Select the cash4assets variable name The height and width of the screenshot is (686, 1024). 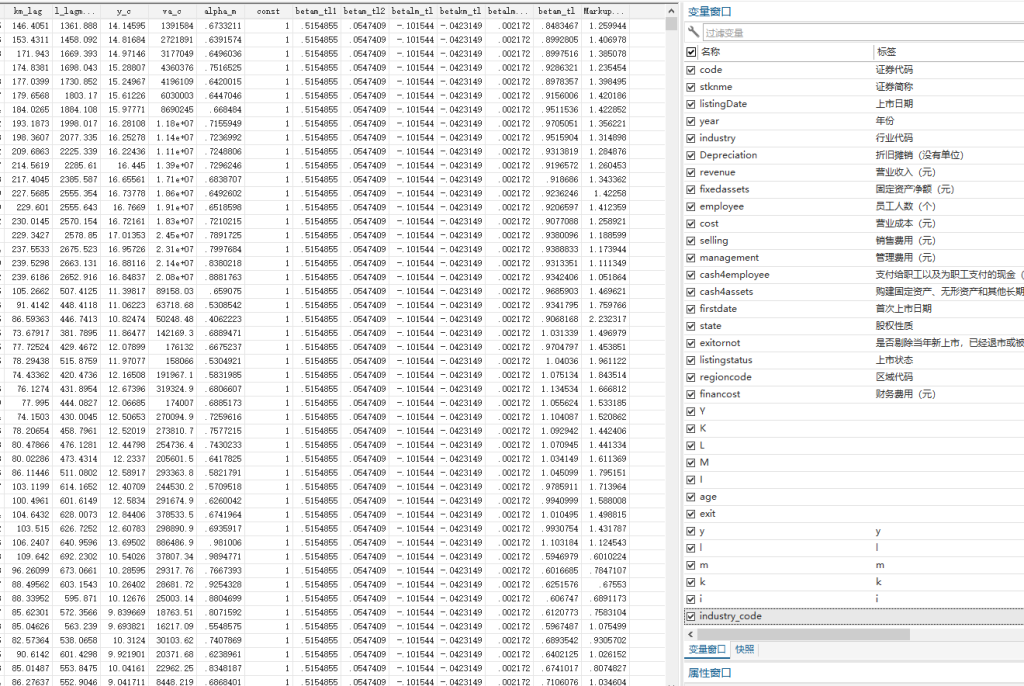point(726,291)
